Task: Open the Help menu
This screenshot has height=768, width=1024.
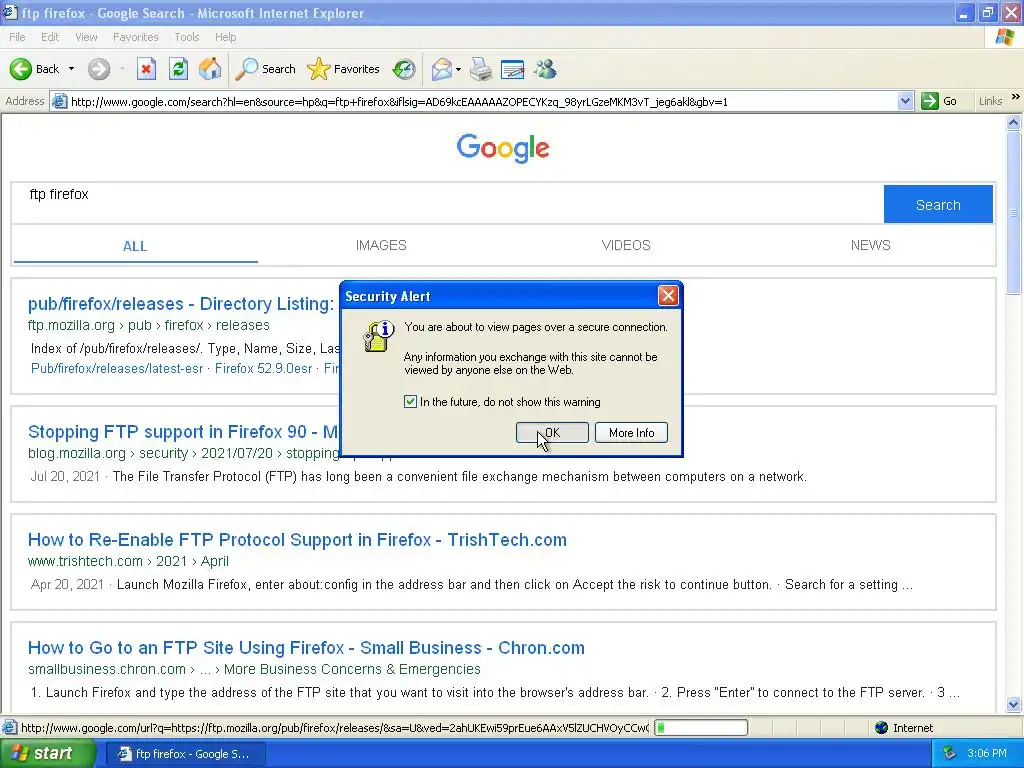Action: coord(225,37)
